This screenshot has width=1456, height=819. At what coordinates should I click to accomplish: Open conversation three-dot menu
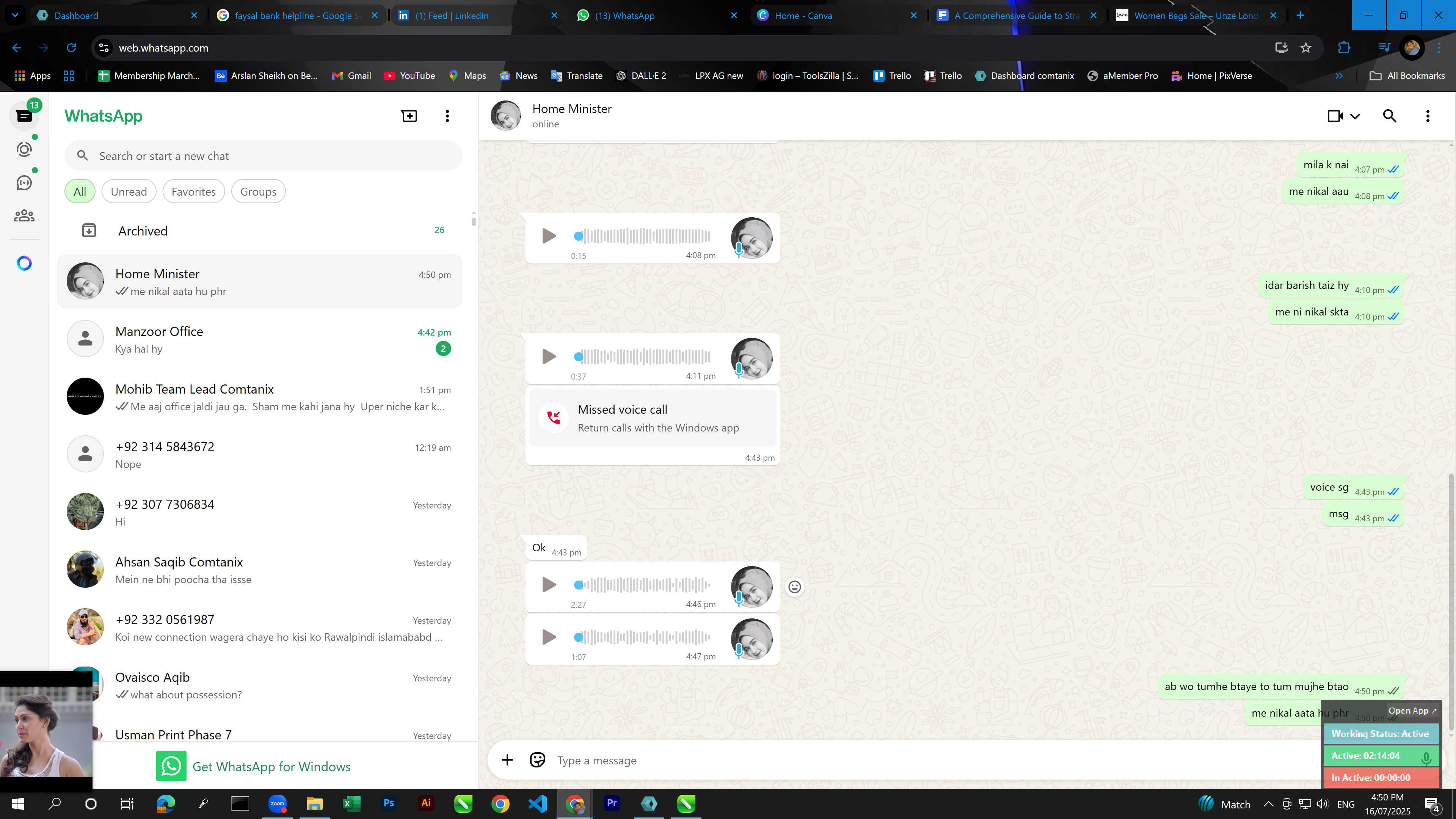pyautogui.click(x=1428, y=116)
